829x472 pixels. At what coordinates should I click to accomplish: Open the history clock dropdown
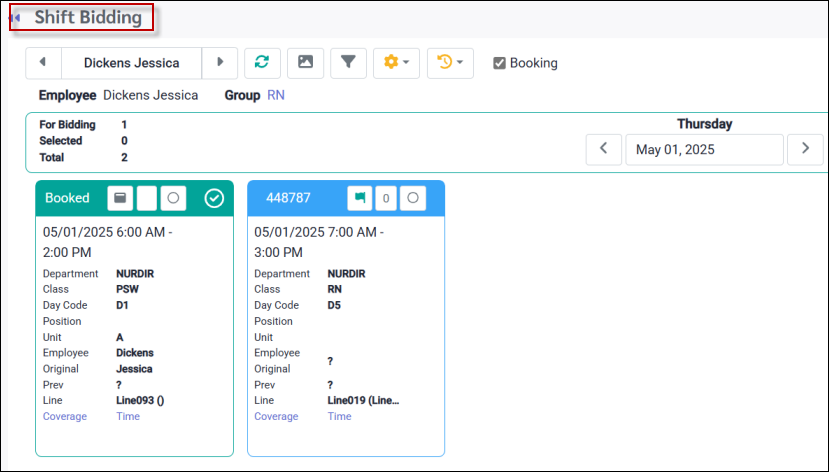[450, 62]
